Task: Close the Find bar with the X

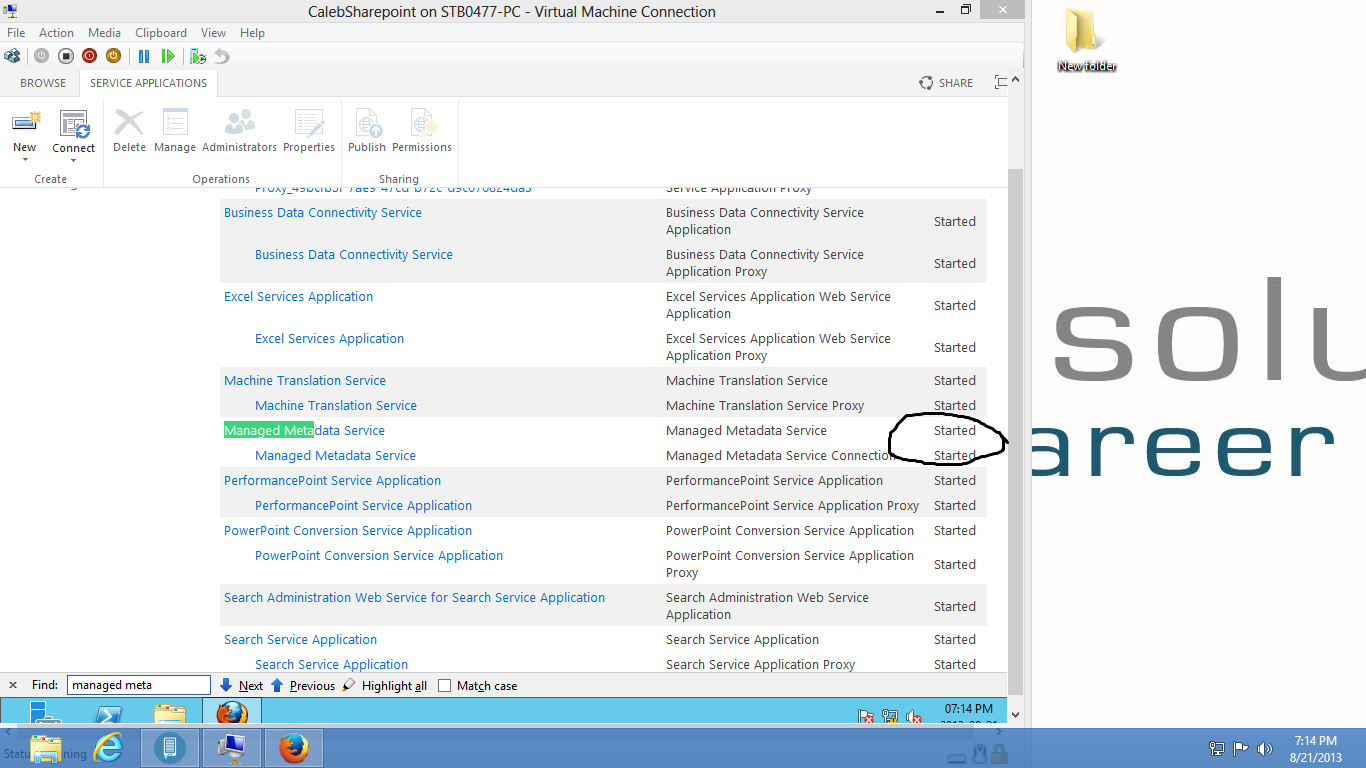Action: [13, 686]
